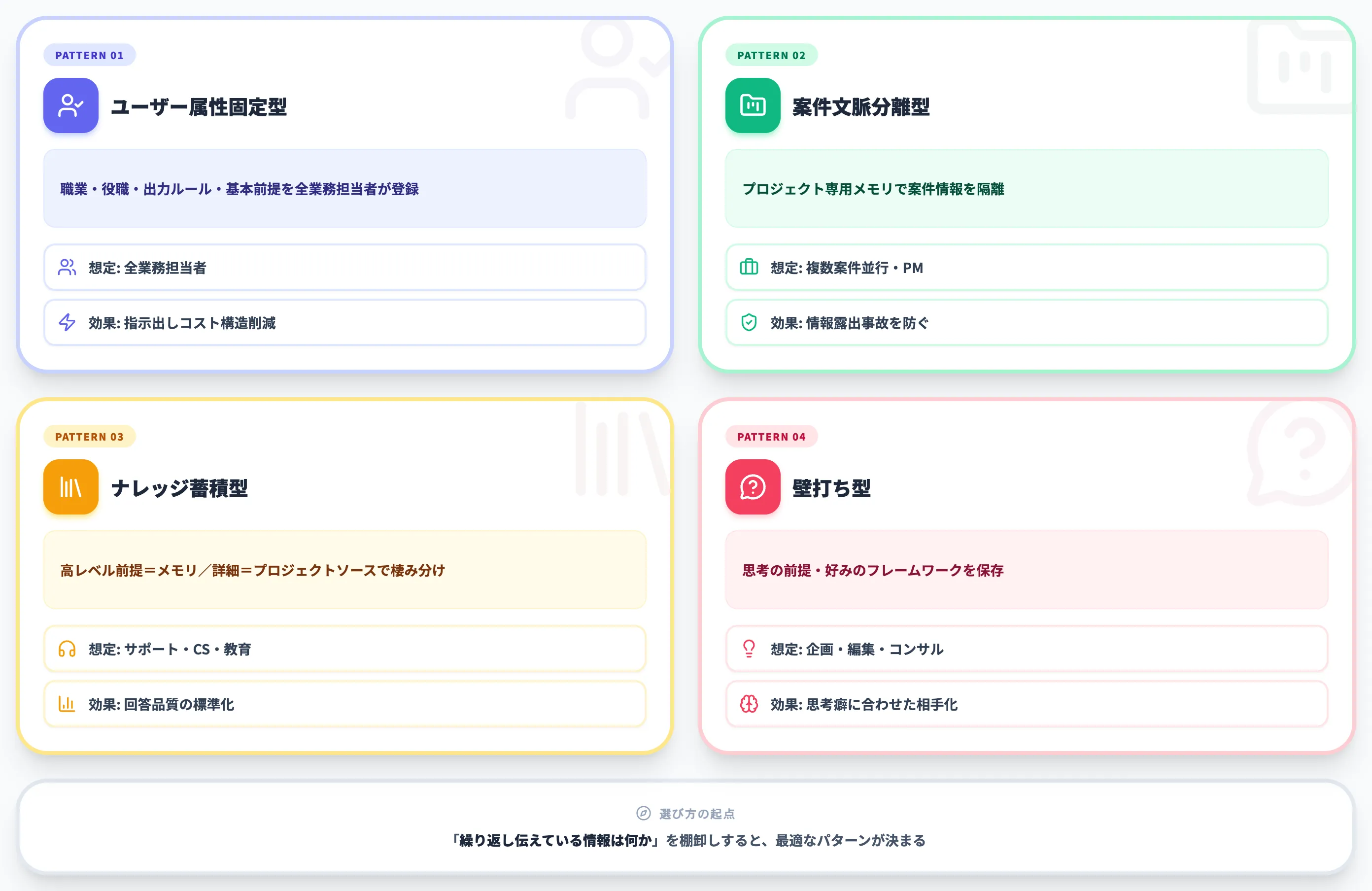
Task: Click the orange library books icon of Pattern 03
Action: (71, 487)
